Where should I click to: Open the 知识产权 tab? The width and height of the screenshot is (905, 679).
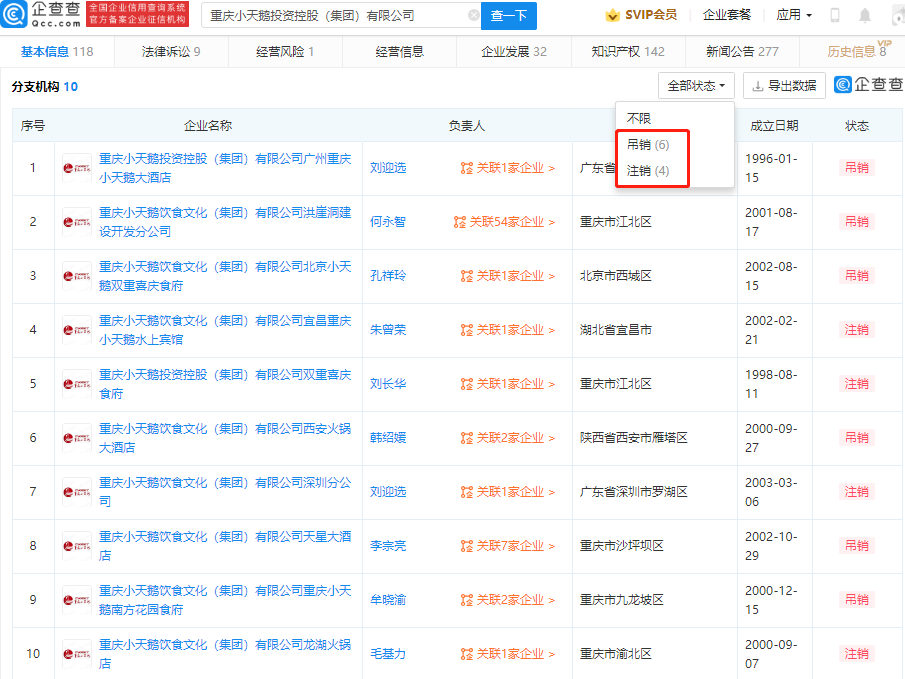pyautogui.click(x=627, y=51)
